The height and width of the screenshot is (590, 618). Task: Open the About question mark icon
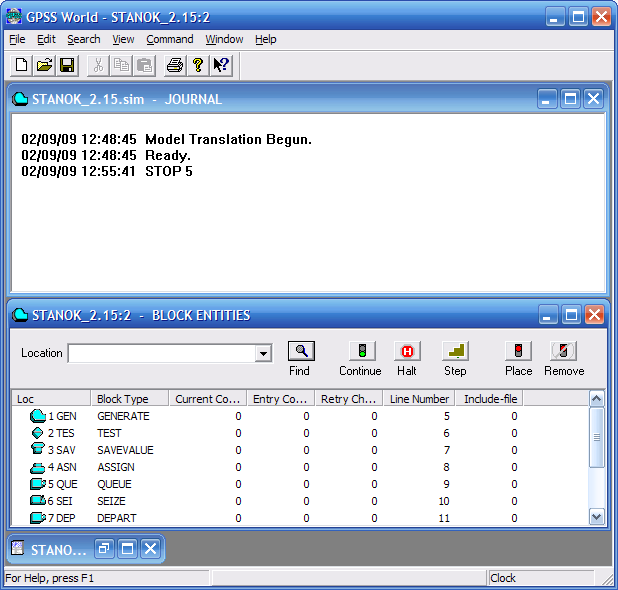pyautogui.click(x=198, y=65)
